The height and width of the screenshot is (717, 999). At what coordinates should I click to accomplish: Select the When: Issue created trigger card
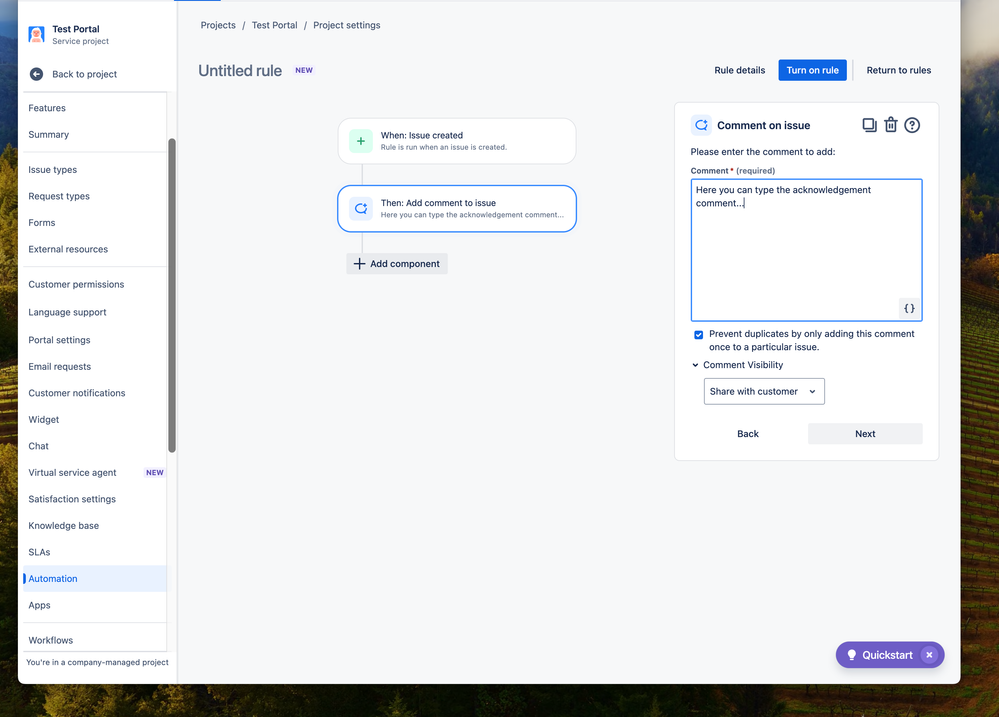pos(457,141)
